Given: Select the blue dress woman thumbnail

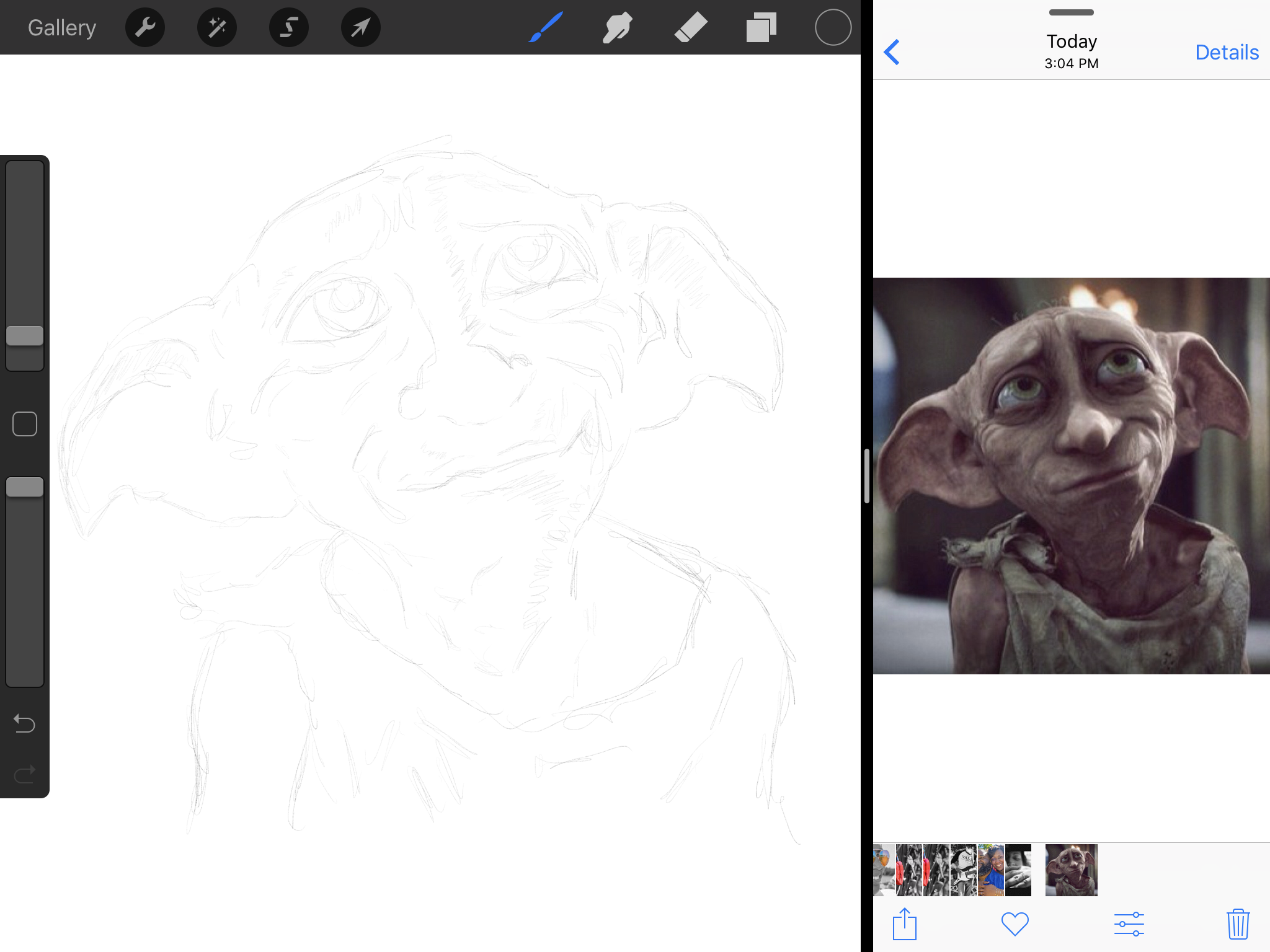Looking at the screenshot, I should pos(991,870).
